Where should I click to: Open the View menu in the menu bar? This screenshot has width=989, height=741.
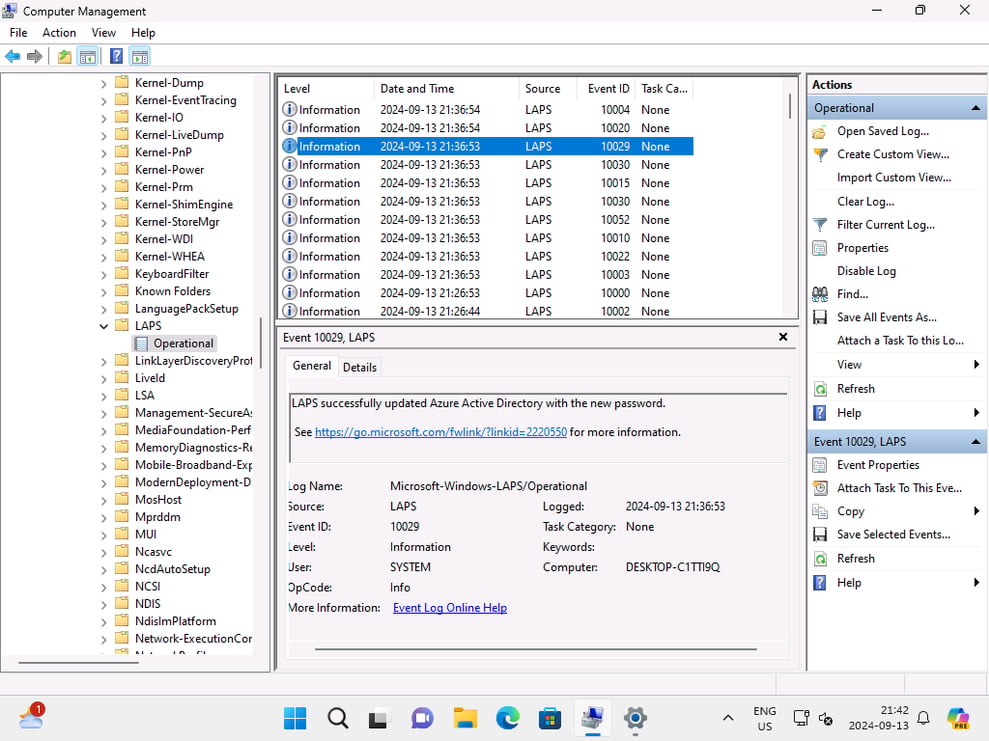tap(103, 33)
